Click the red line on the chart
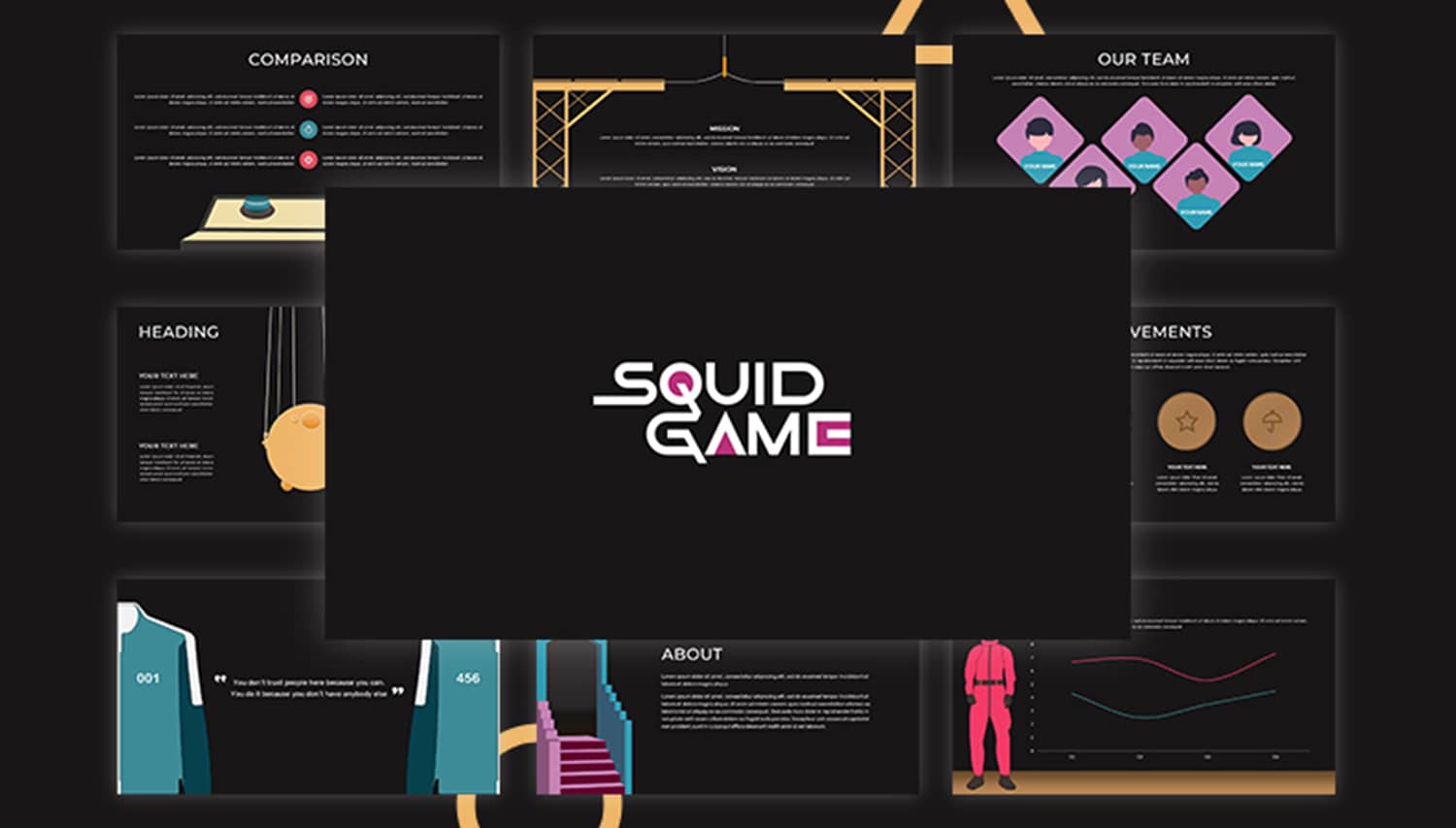 click(x=1174, y=667)
